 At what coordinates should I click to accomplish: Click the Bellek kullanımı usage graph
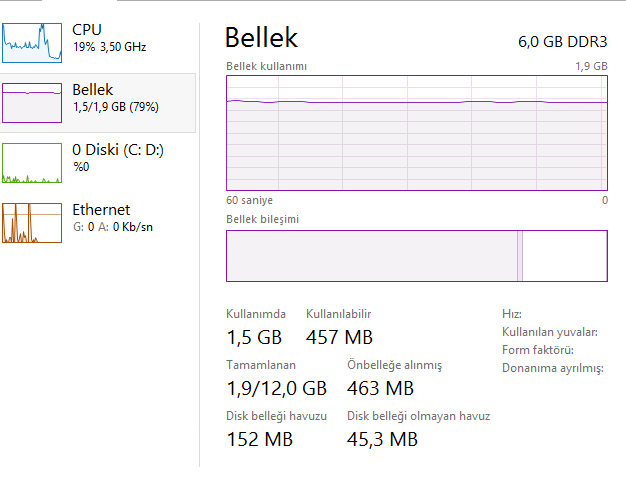pyautogui.click(x=417, y=133)
